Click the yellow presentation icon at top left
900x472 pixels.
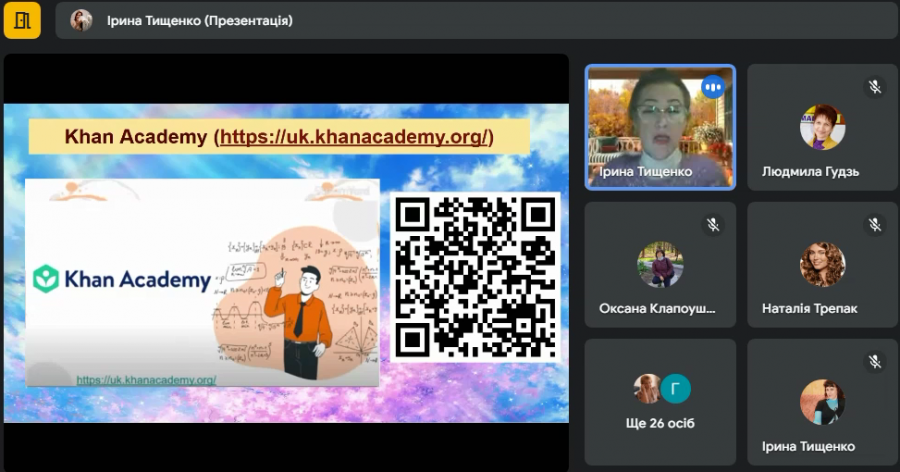coord(22,21)
